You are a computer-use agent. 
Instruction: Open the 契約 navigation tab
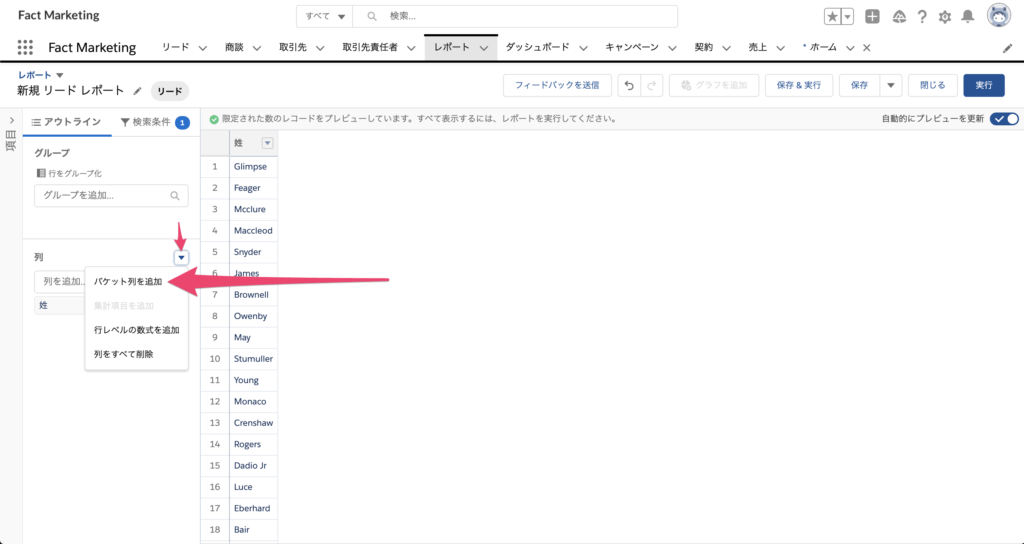(x=703, y=48)
